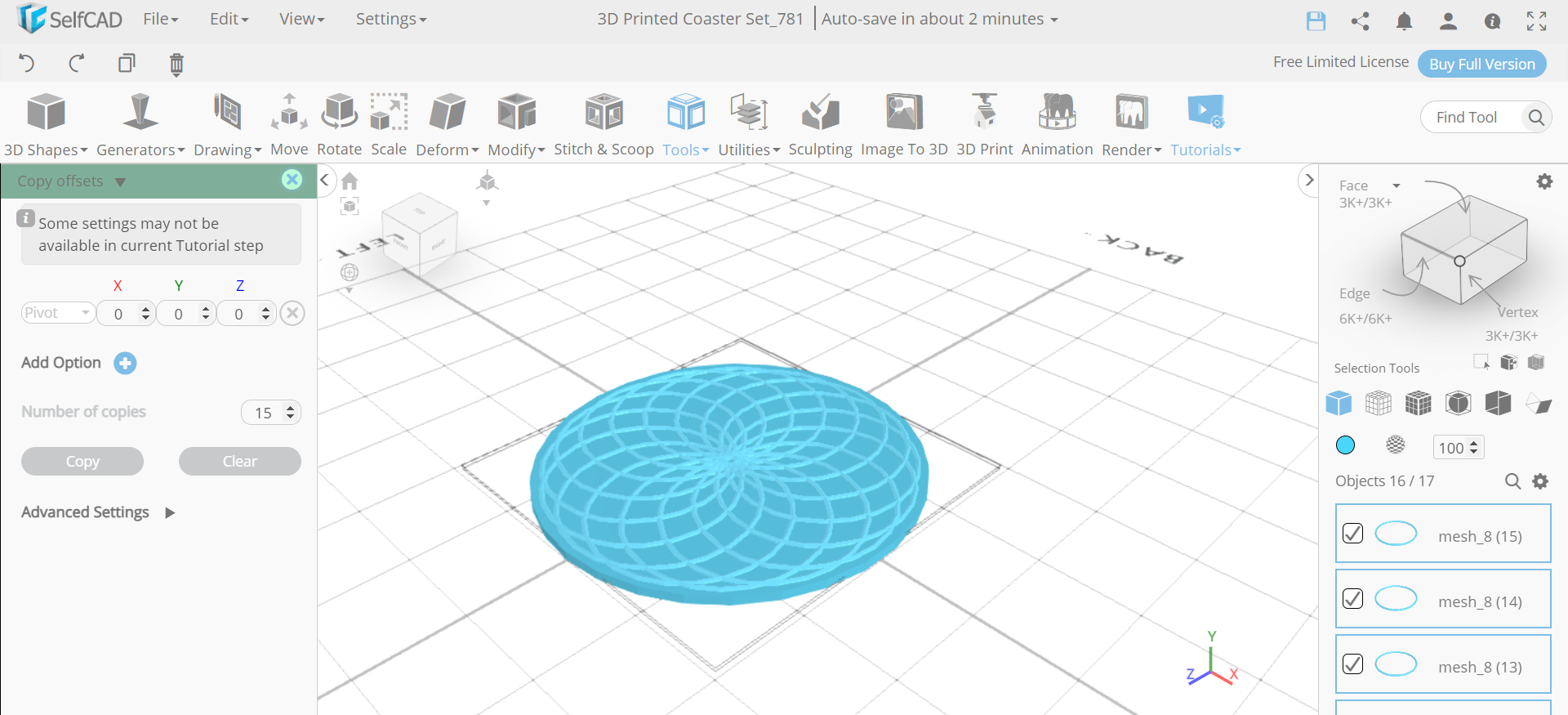This screenshot has width=1568, height=715.
Task: Collapse the right panel arrow
Action: (x=1309, y=180)
